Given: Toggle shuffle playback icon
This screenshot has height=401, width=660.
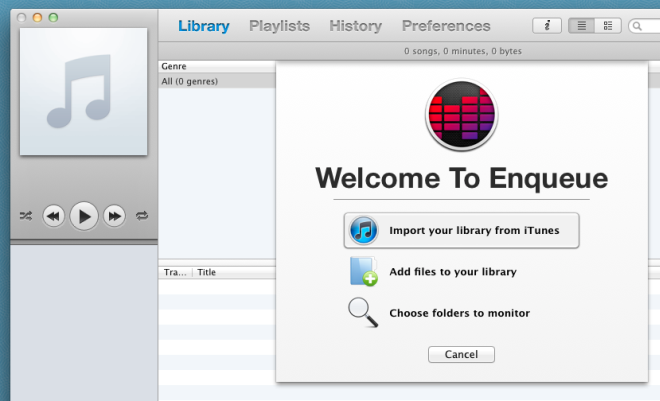Looking at the screenshot, I should pyautogui.click(x=26, y=216).
